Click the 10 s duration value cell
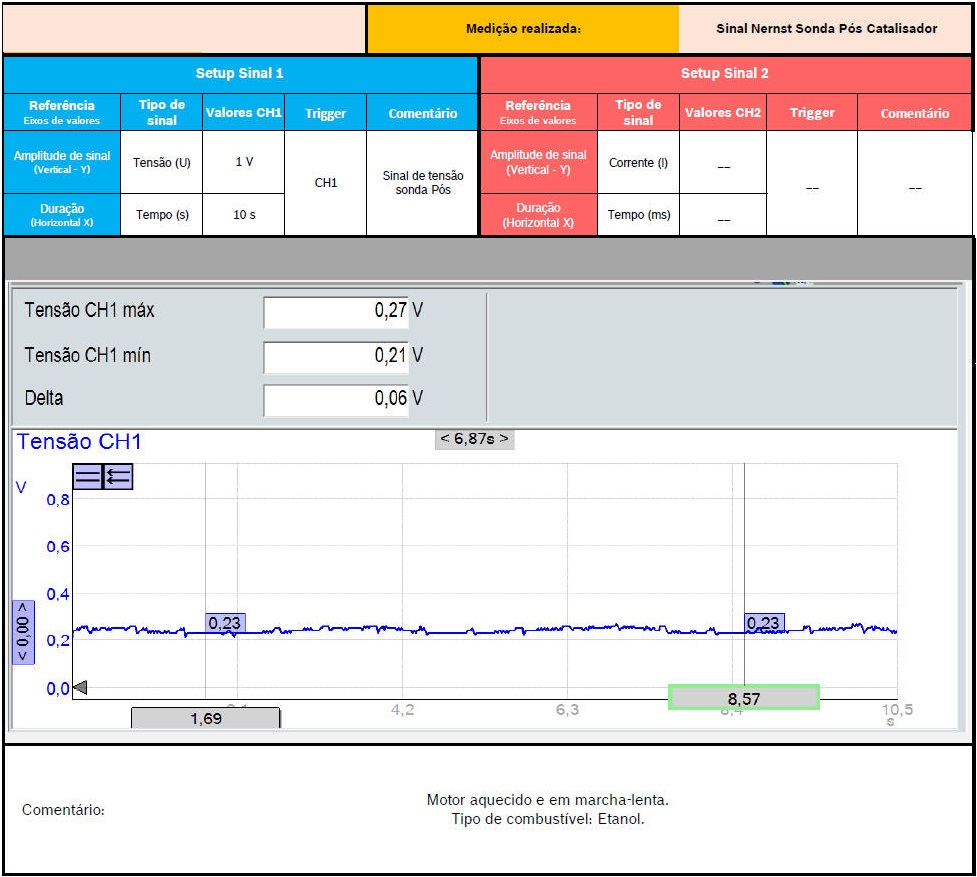The image size is (977, 877). coord(244,215)
